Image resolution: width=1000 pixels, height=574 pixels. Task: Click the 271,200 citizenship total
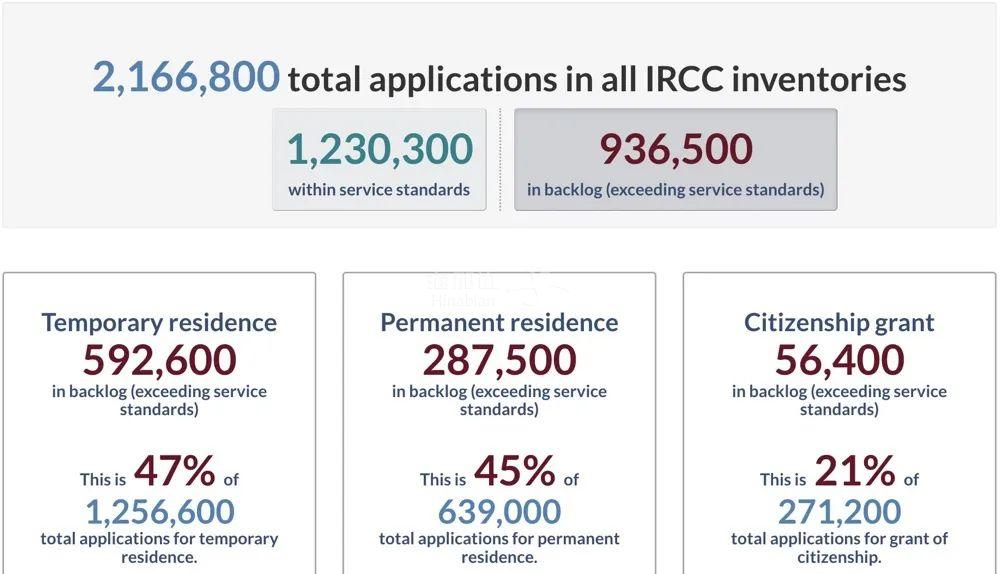(x=839, y=511)
